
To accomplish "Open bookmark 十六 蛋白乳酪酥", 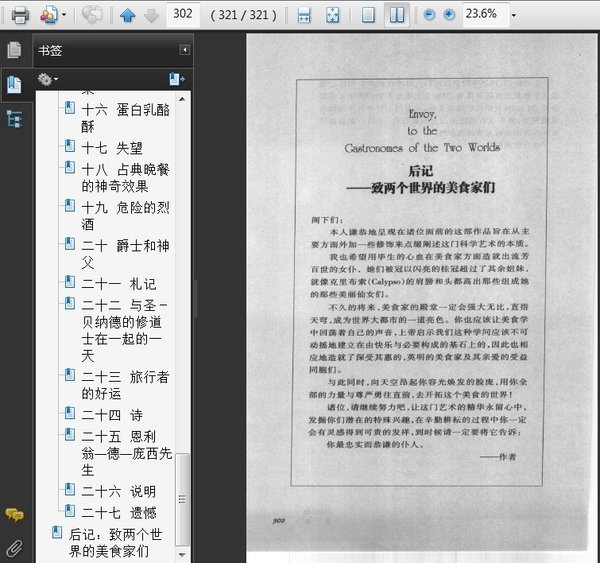I will 125,118.
